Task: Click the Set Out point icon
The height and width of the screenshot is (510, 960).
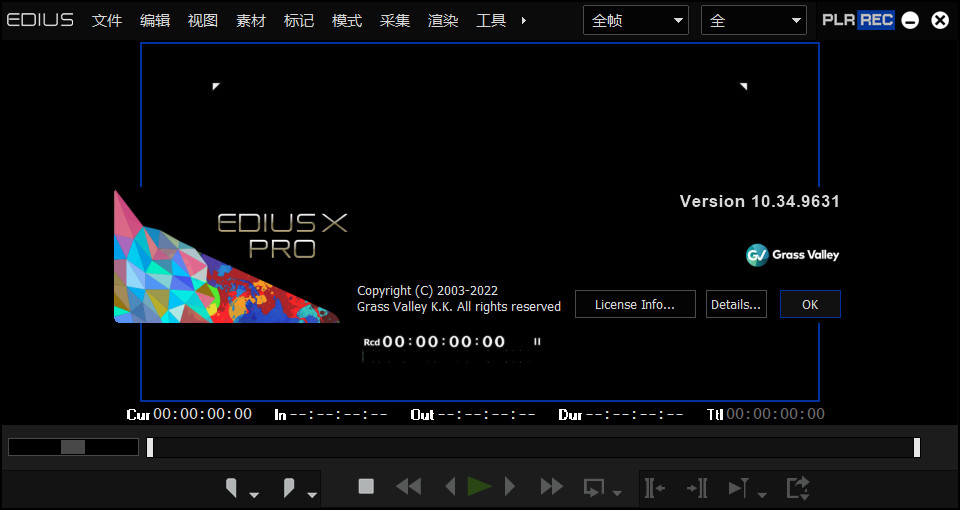Action: [288, 488]
